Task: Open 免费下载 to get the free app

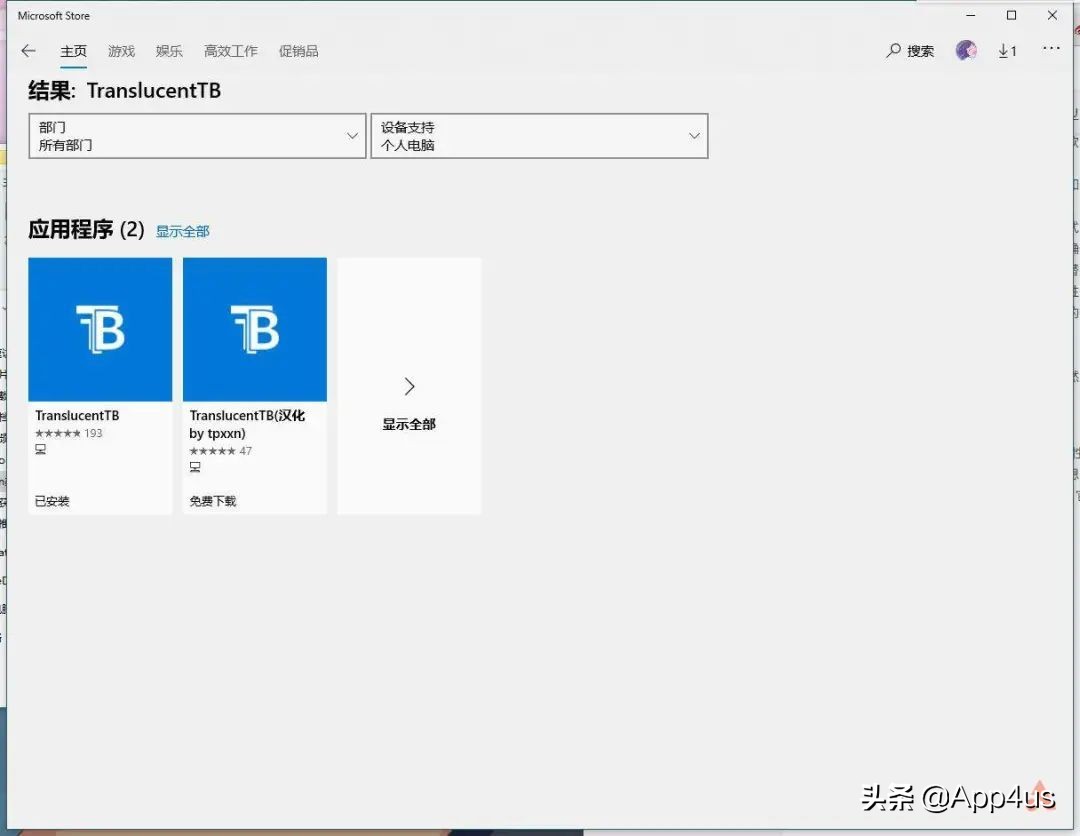Action: point(211,500)
